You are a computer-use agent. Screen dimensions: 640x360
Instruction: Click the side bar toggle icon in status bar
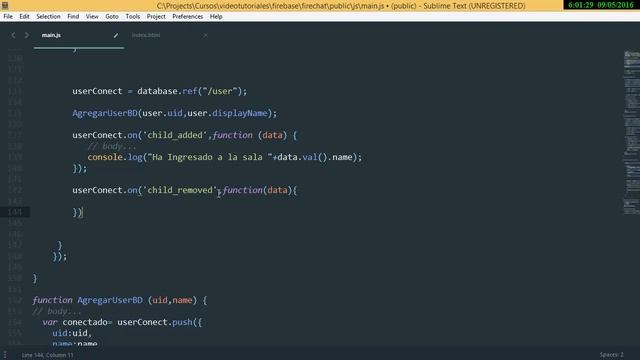[x=5, y=355]
